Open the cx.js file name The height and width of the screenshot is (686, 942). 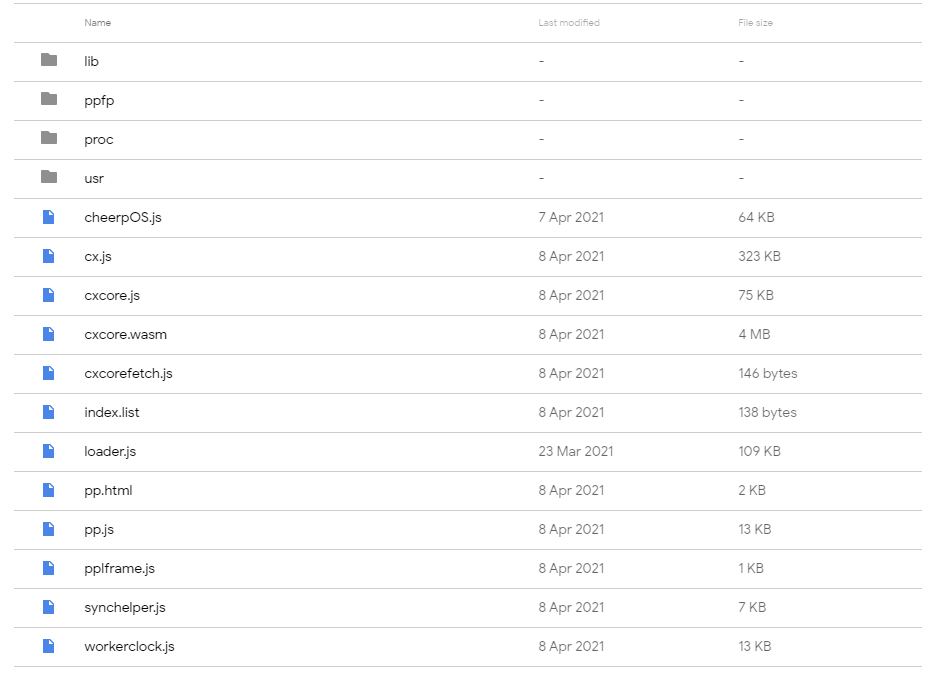98,256
